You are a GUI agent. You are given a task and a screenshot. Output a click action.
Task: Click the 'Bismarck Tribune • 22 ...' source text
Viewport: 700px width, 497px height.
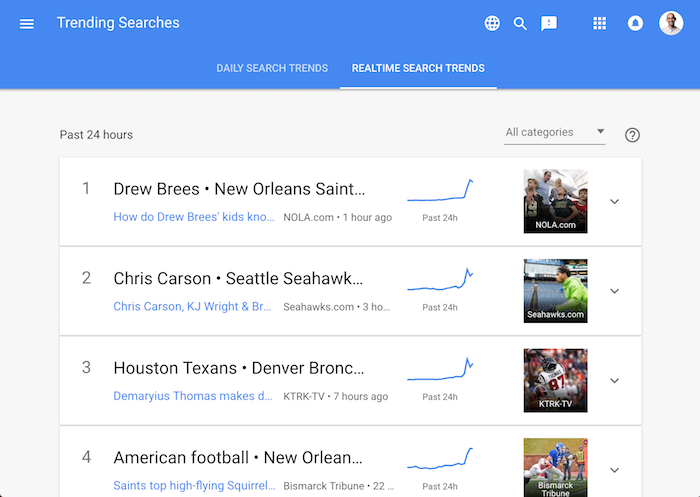coord(339,486)
